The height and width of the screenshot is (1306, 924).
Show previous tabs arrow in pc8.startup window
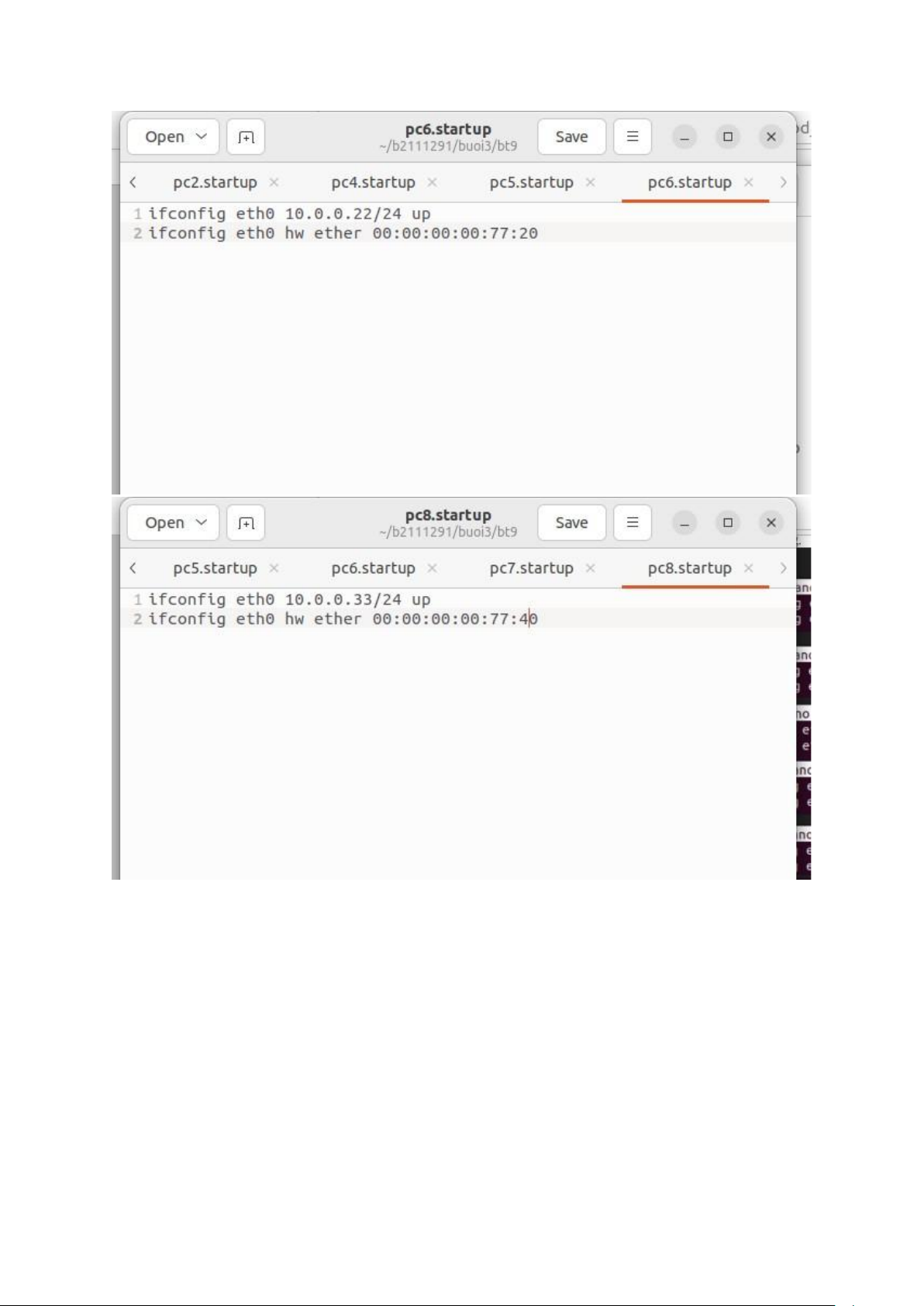133,568
